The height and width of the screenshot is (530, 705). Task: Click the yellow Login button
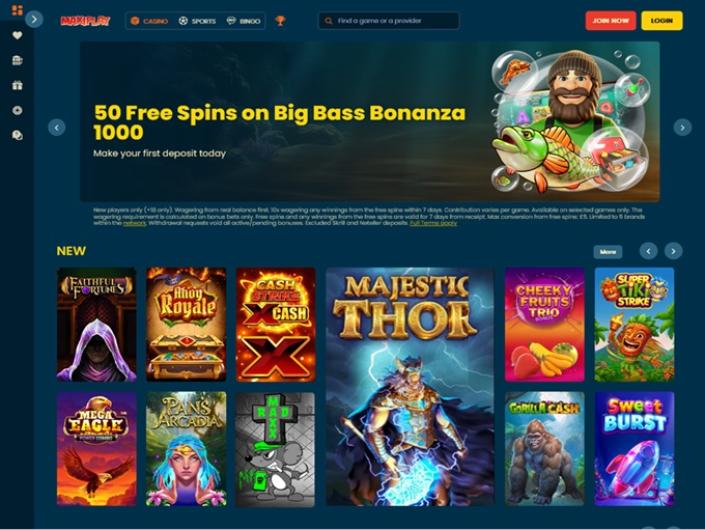662,21
